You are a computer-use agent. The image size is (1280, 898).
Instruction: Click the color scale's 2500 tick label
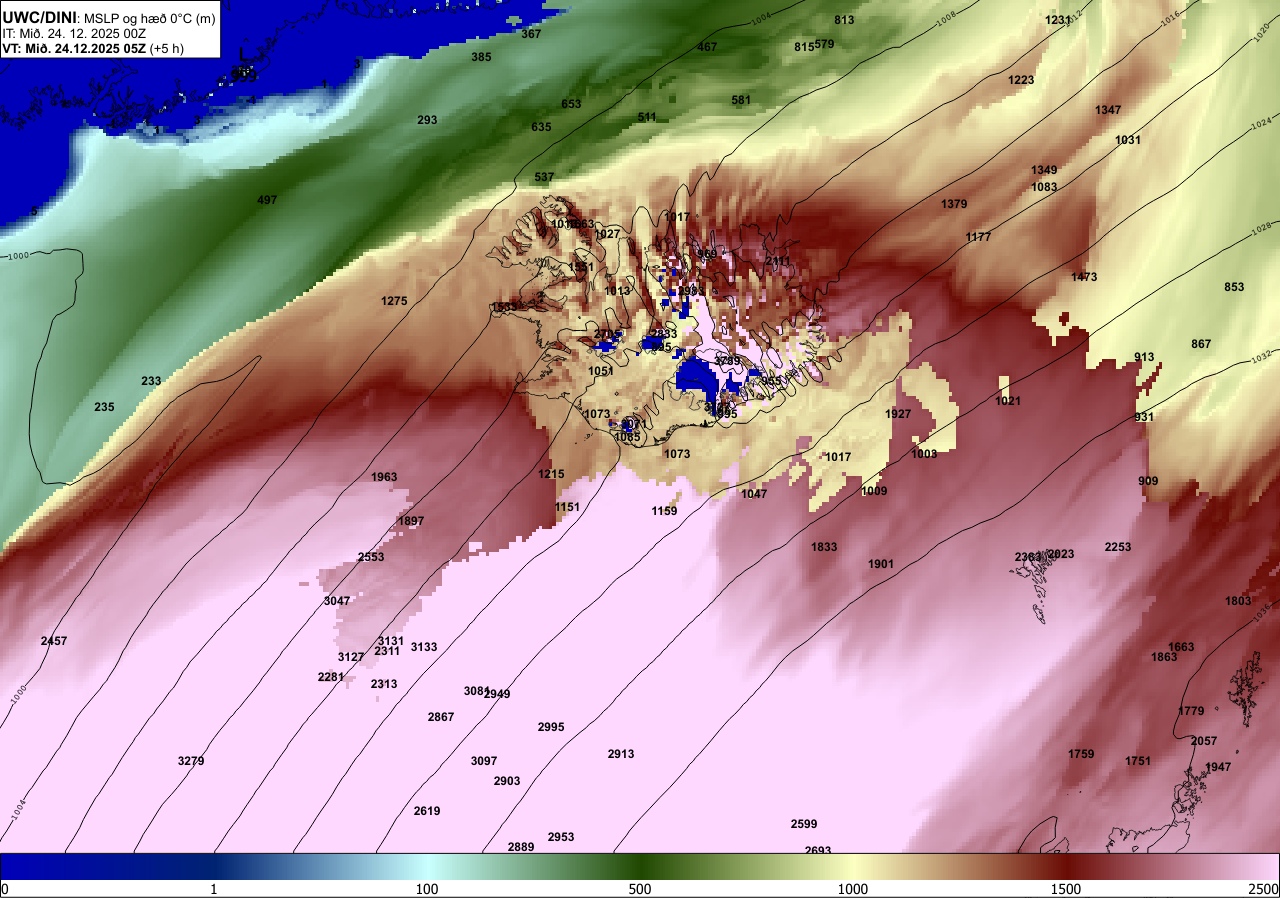tap(1265, 889)
